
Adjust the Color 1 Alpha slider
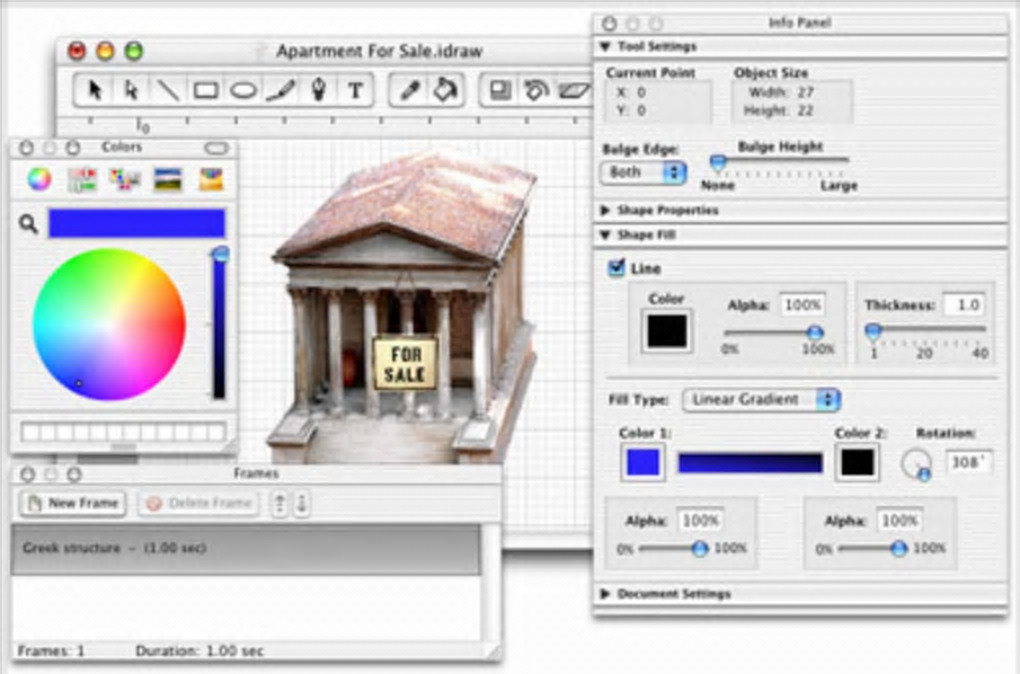coord(699,548)
